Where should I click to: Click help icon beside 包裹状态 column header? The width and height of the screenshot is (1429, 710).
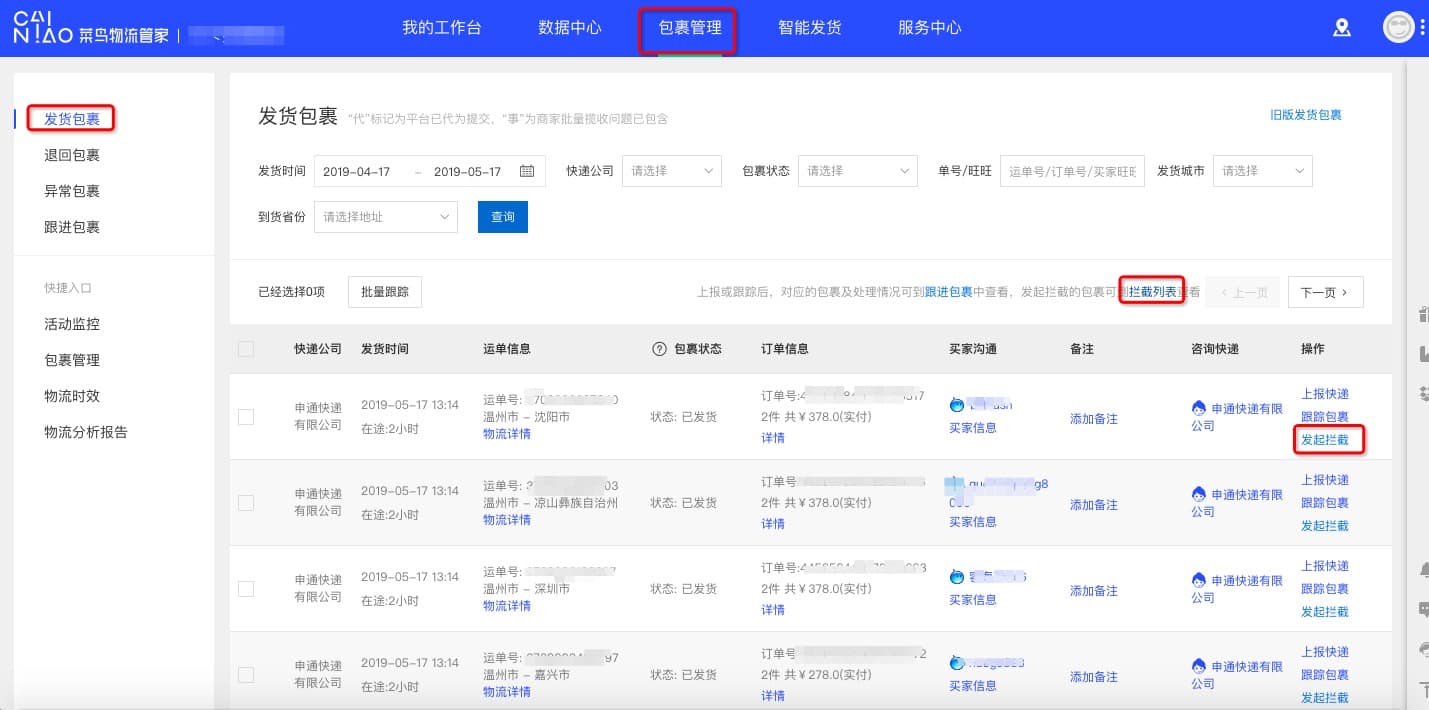659,349
